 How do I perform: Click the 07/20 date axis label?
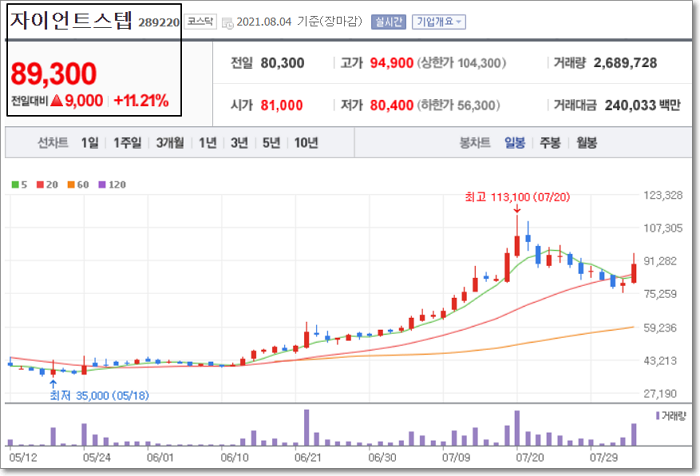point(530,458)
